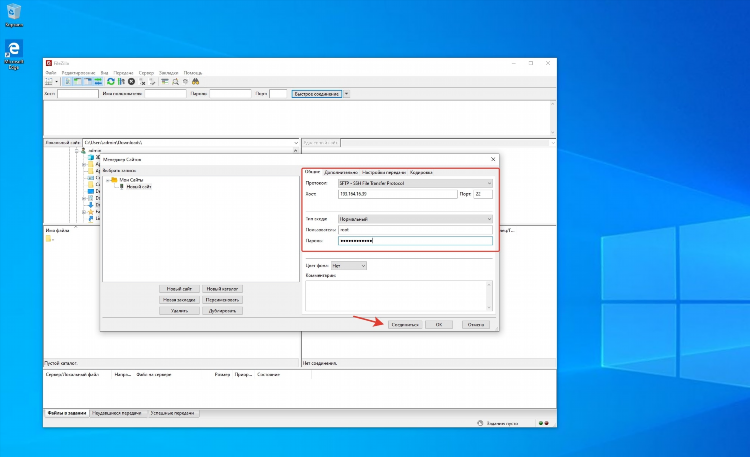Image resolution: width=750 pixels, height=457 pixels.
Task: Open Файл menu in FileZilla
Action: (x=51, y=73)
